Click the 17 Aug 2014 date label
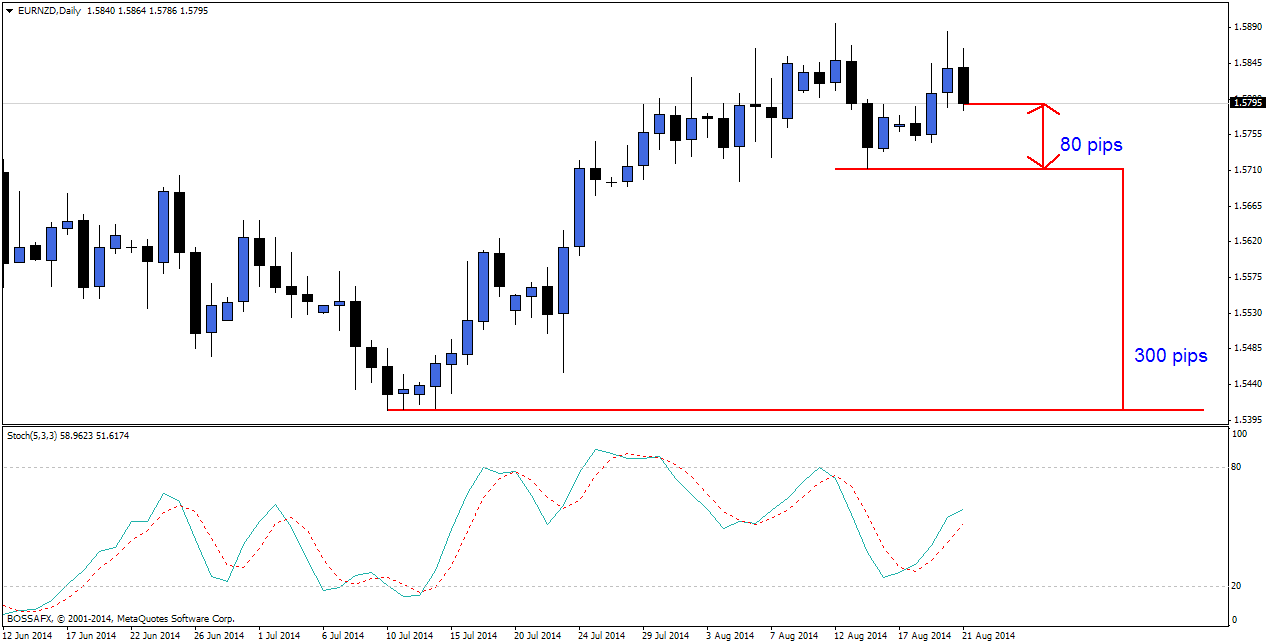 click(923, 635)
